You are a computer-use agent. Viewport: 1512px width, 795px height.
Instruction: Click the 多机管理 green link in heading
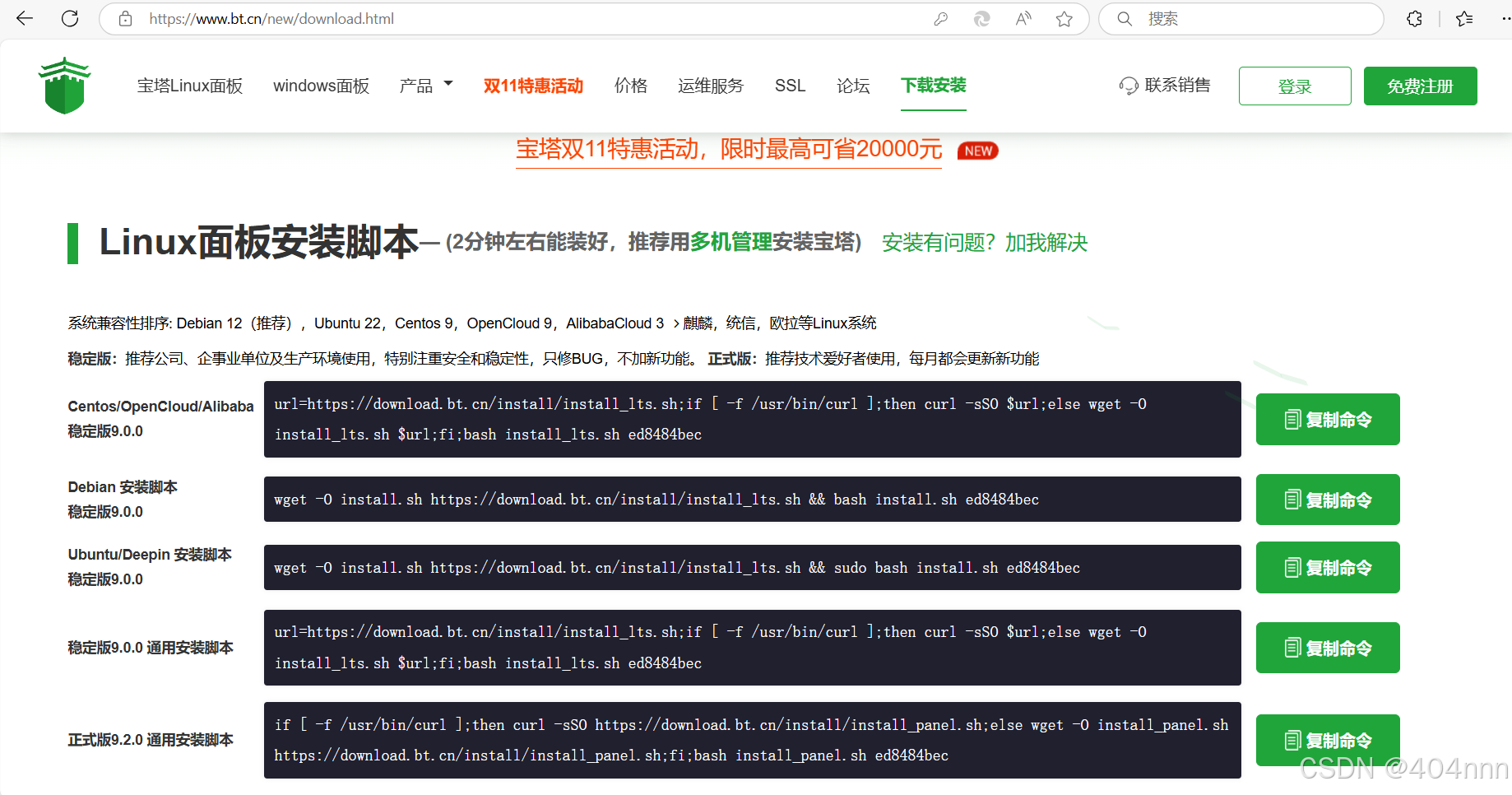pos(731,242)
